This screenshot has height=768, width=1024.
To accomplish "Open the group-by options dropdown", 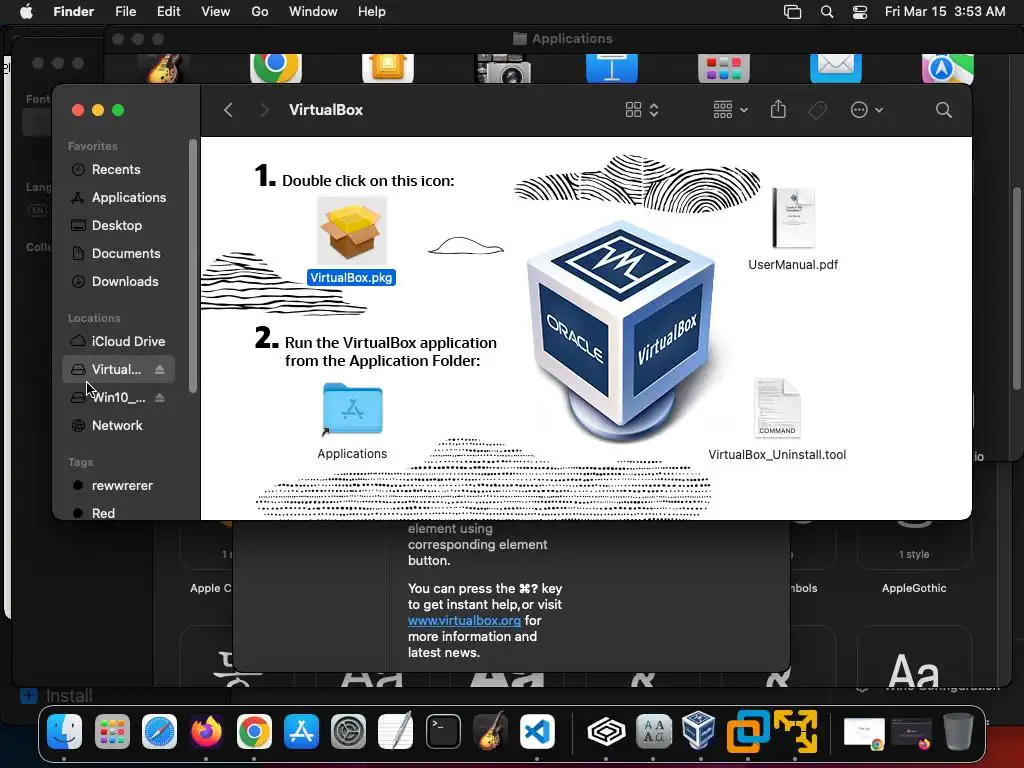I will pos(730,110).
